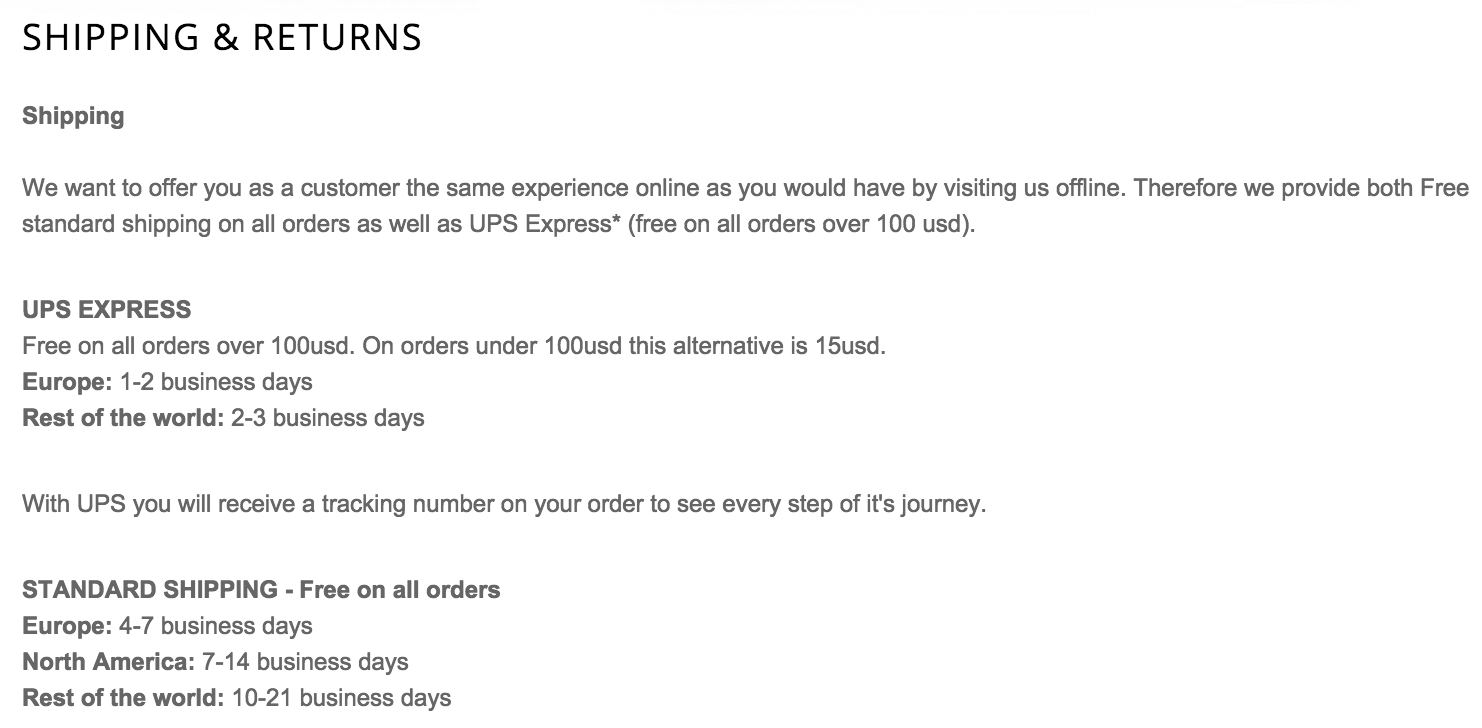Click the Europe label under Standard Shipping
The width and height of the screenshot is (1482, 728).
click(66, 627)
